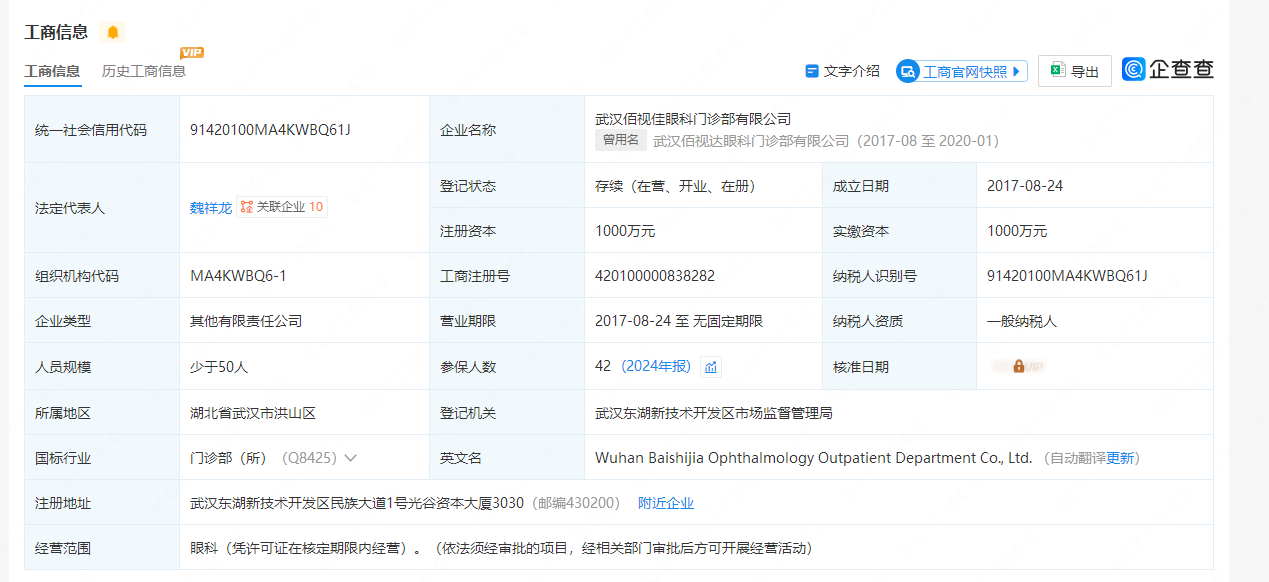This screenshot has width=1269, height=582.
Task: Open the 附近企业 nearby companies link
Action: click(666, 503)
